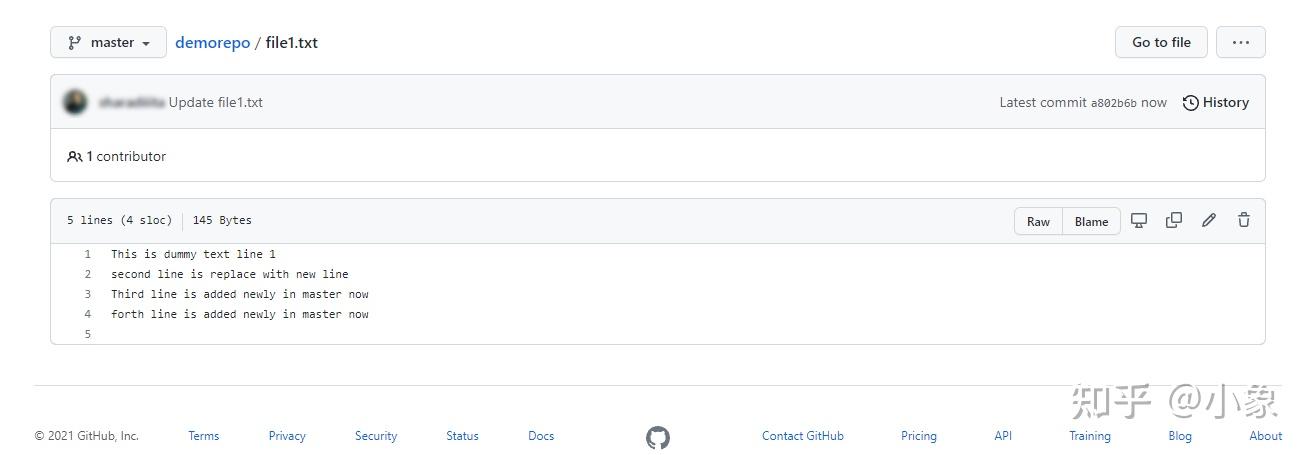Open the Blame view
Image resolution: width=1312 pixels, height=455 pixels.
[x=1091, y=222]
